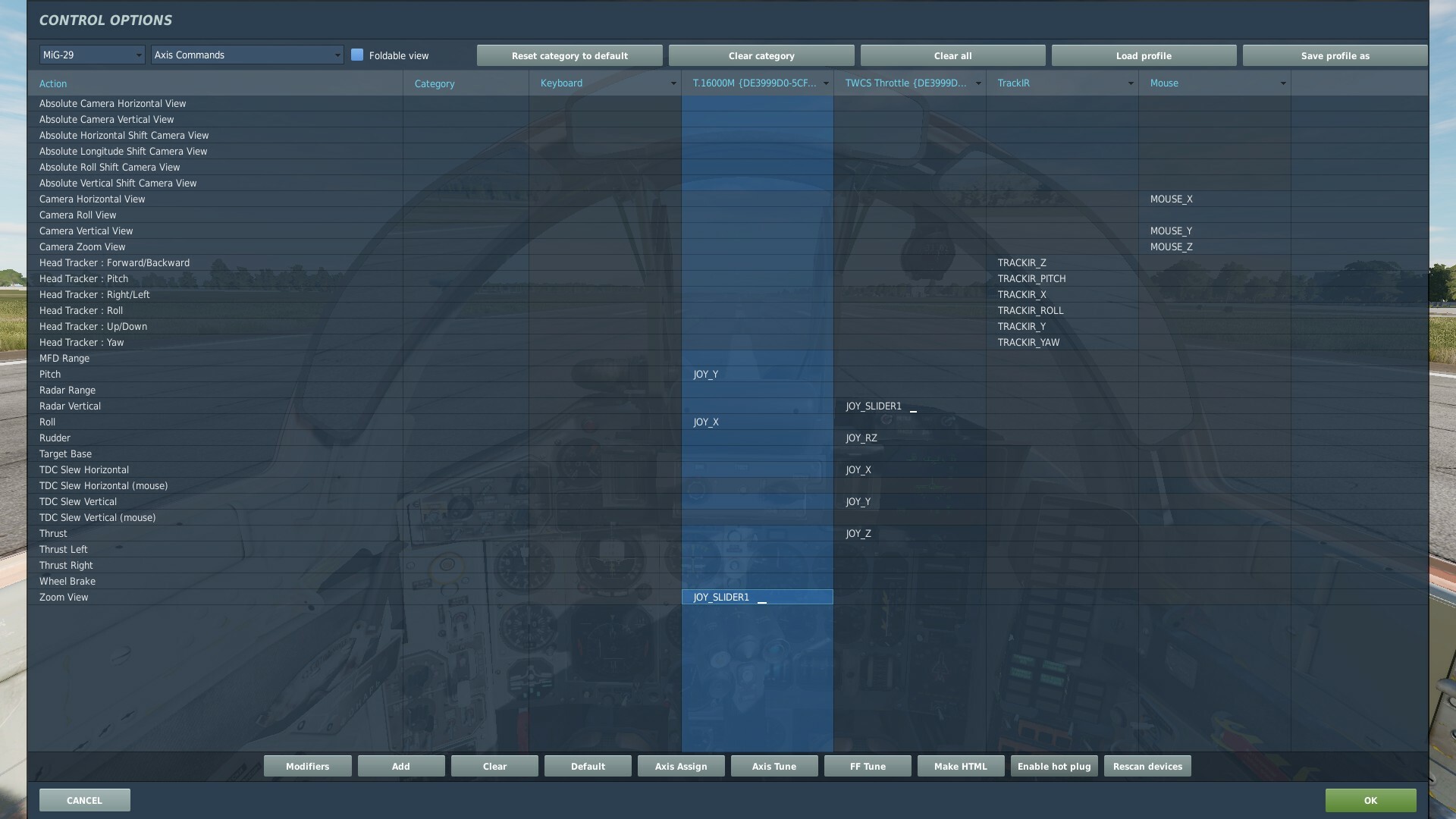Select the TRACKIR_YAW binding cell
This screenshot has width=1456, height=819.
1062,342
